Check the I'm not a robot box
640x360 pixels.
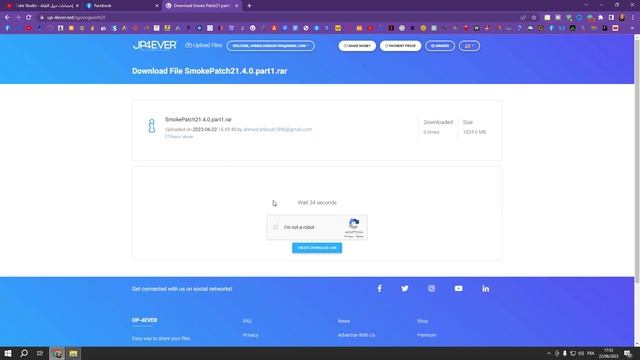pyautogui.click(x=276, y=227)
